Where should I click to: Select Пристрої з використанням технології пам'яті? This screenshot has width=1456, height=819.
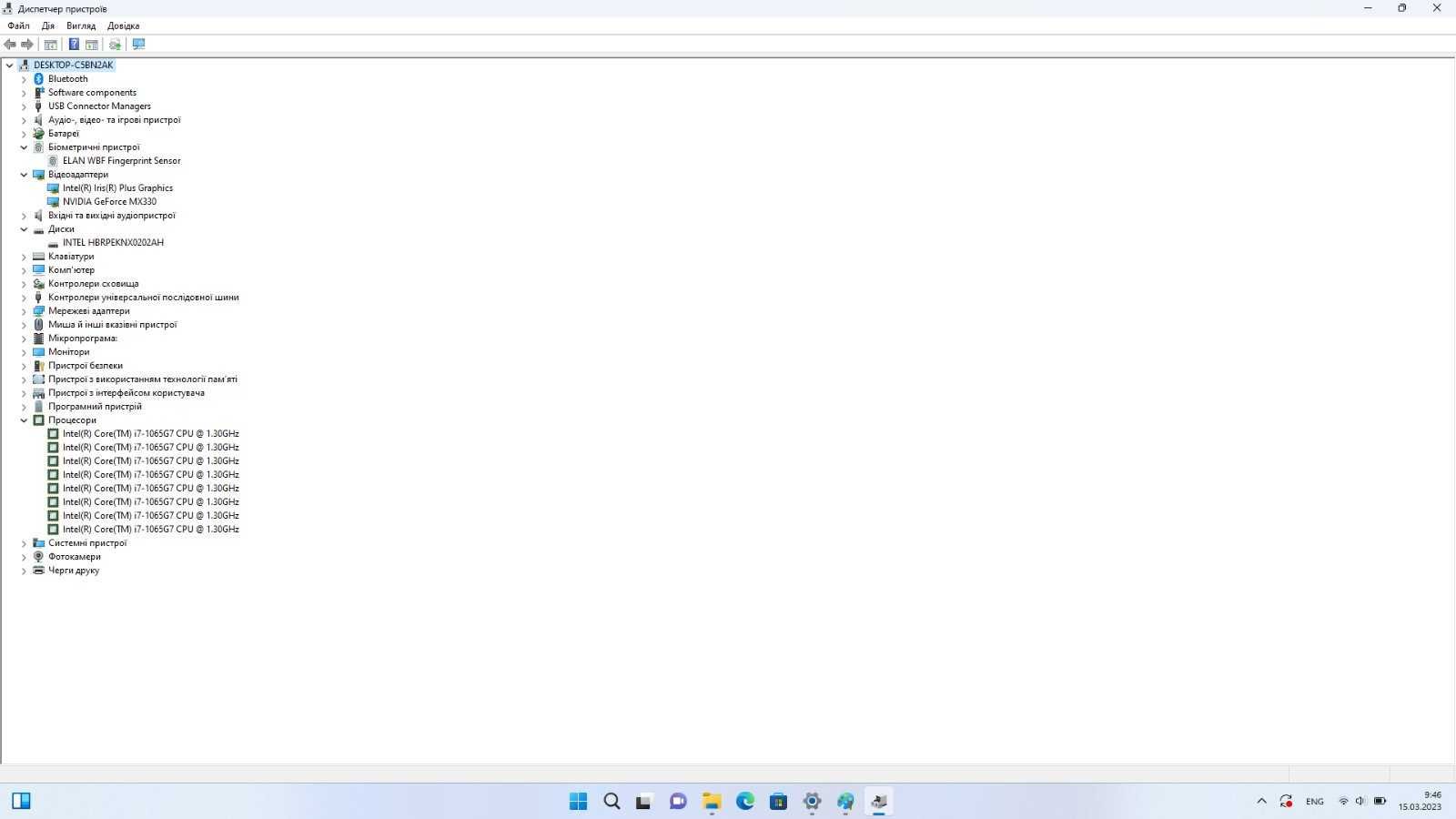[x=143, y=379]
